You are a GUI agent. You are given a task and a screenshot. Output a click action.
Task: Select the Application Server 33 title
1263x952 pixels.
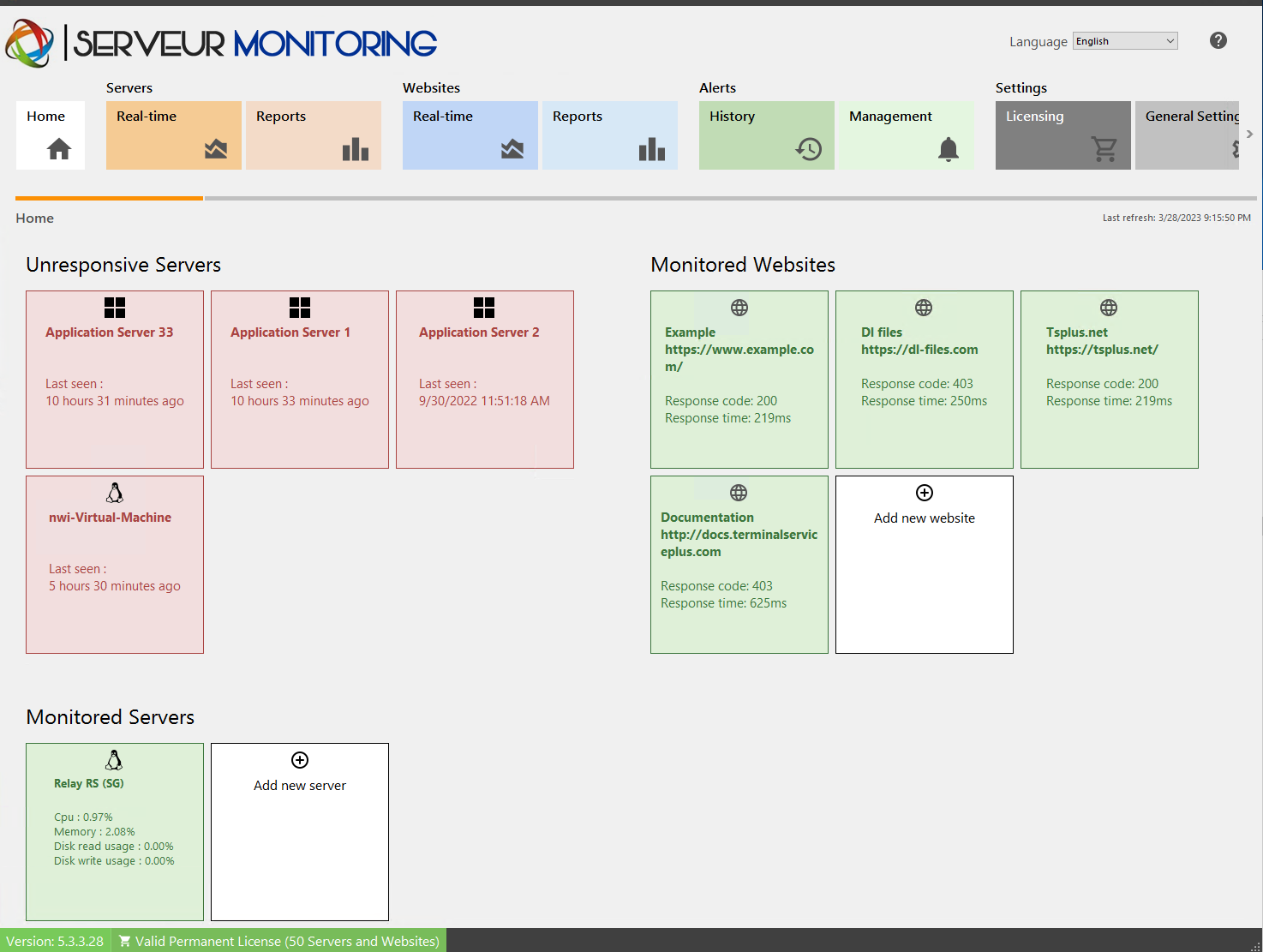[x=110, y=332]
